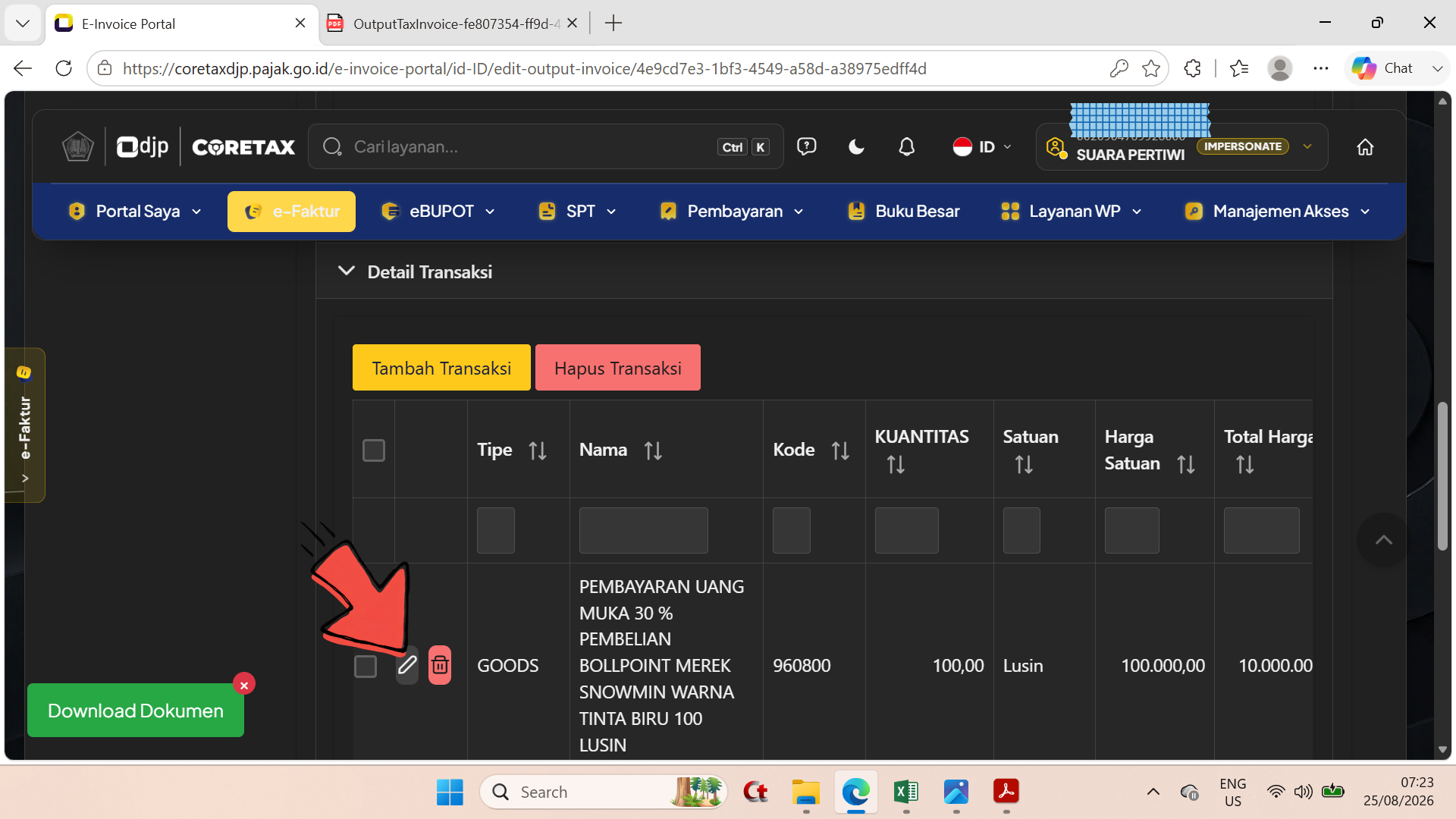This screenshot has width=1456, height=819.
Task: Click the Tipe column filter field
Action: click(496, 530)
